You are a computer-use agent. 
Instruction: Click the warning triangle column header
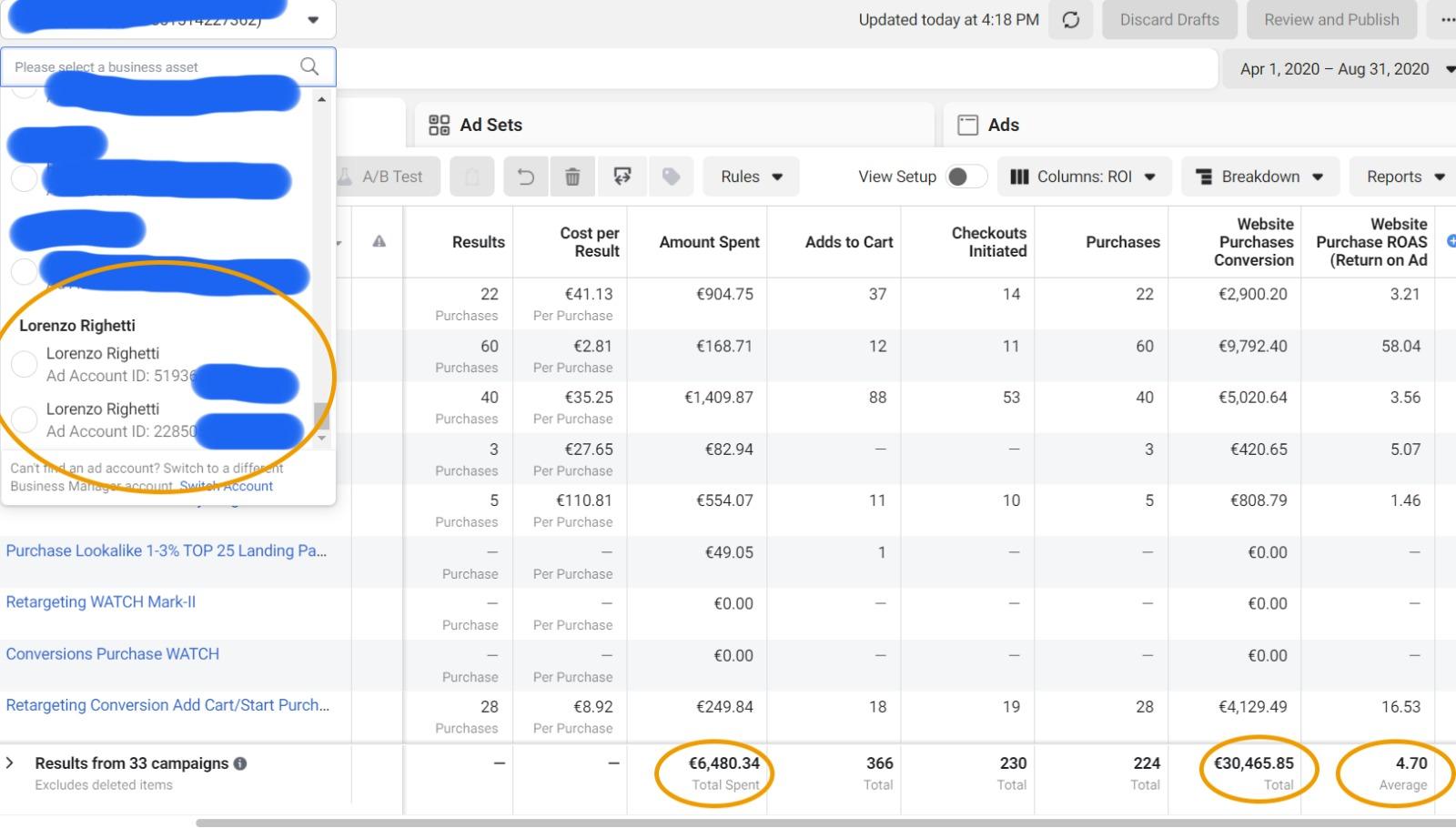pos(379,241)
